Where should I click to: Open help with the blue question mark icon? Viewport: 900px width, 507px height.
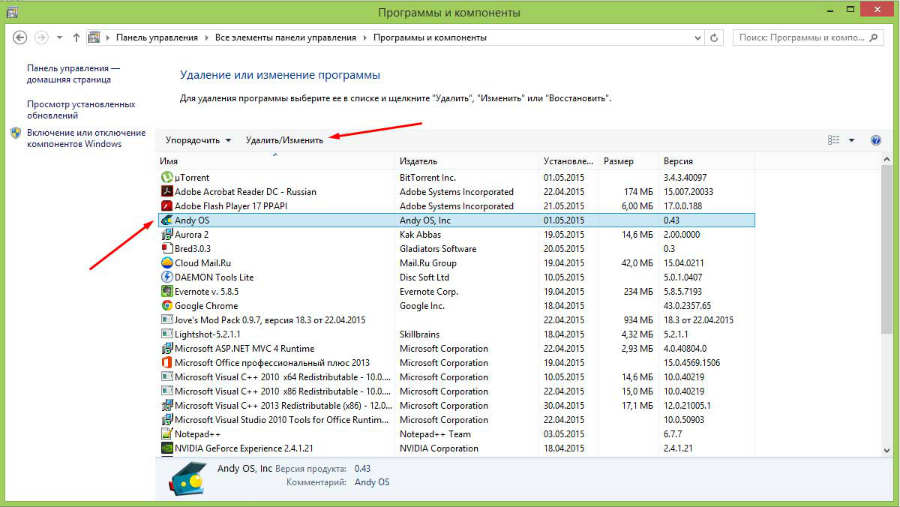[876, 141]
